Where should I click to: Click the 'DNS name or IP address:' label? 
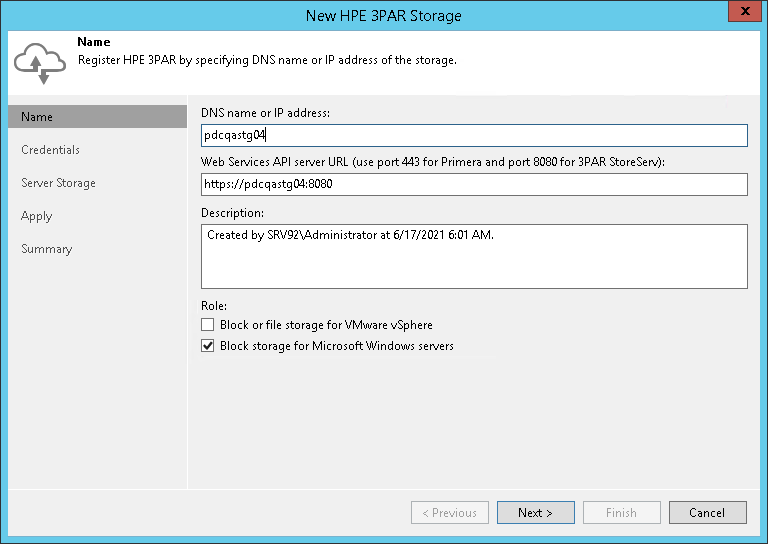265,113
